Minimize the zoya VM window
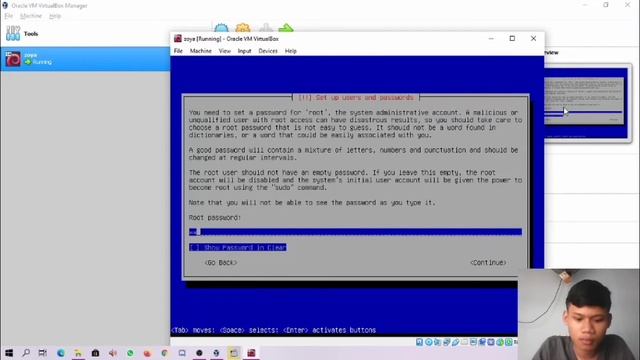 click(491, 38)
